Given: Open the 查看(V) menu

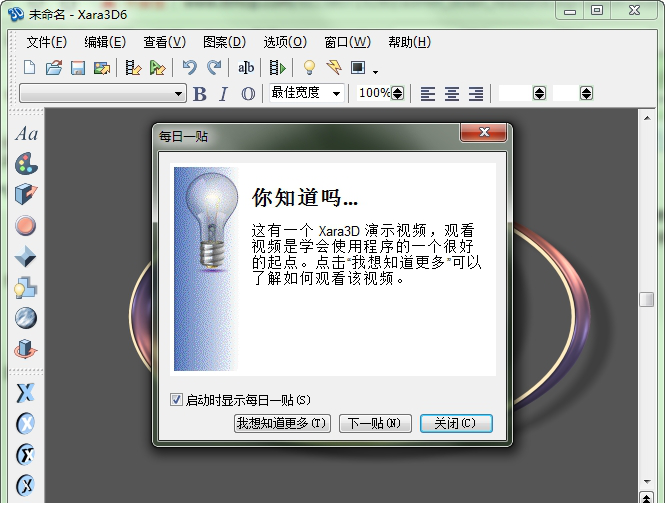Looking at the screenshot, I should click(165, 42).
